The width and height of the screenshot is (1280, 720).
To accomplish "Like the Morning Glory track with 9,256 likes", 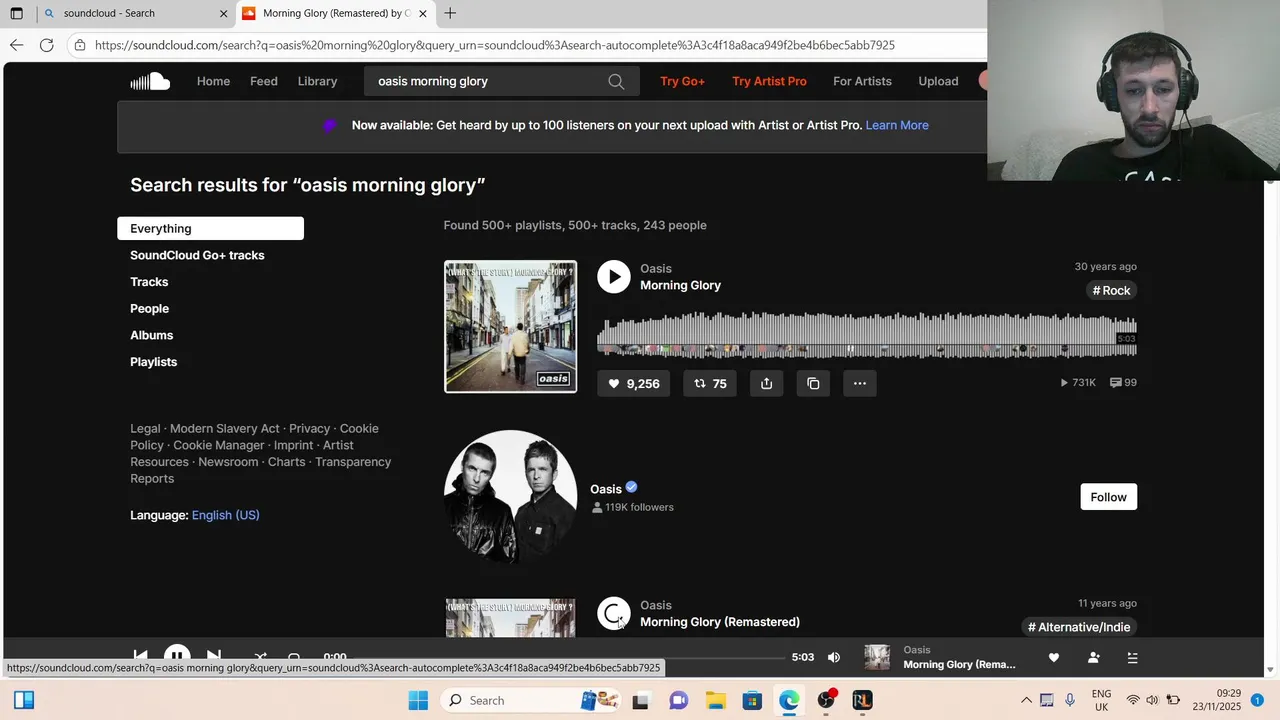I will click(634, 383).
